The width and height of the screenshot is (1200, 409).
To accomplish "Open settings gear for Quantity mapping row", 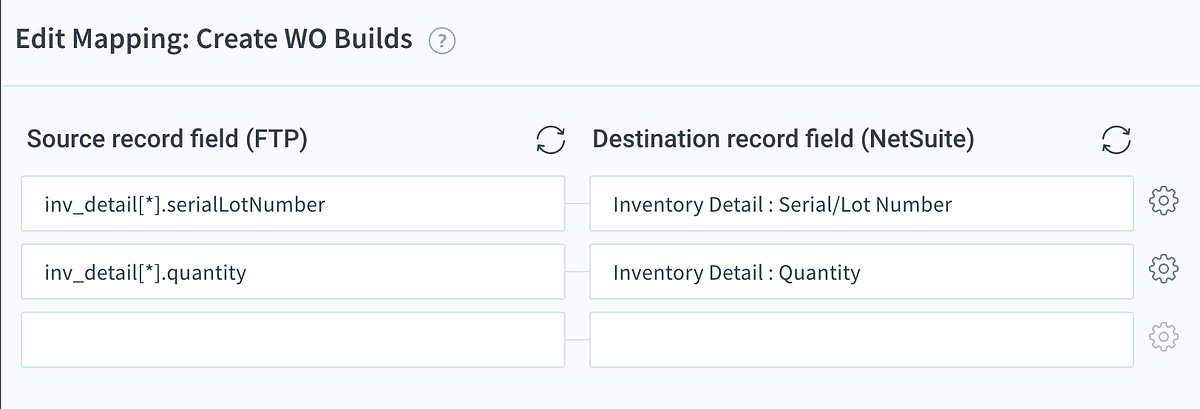I will coord(1163,271).
